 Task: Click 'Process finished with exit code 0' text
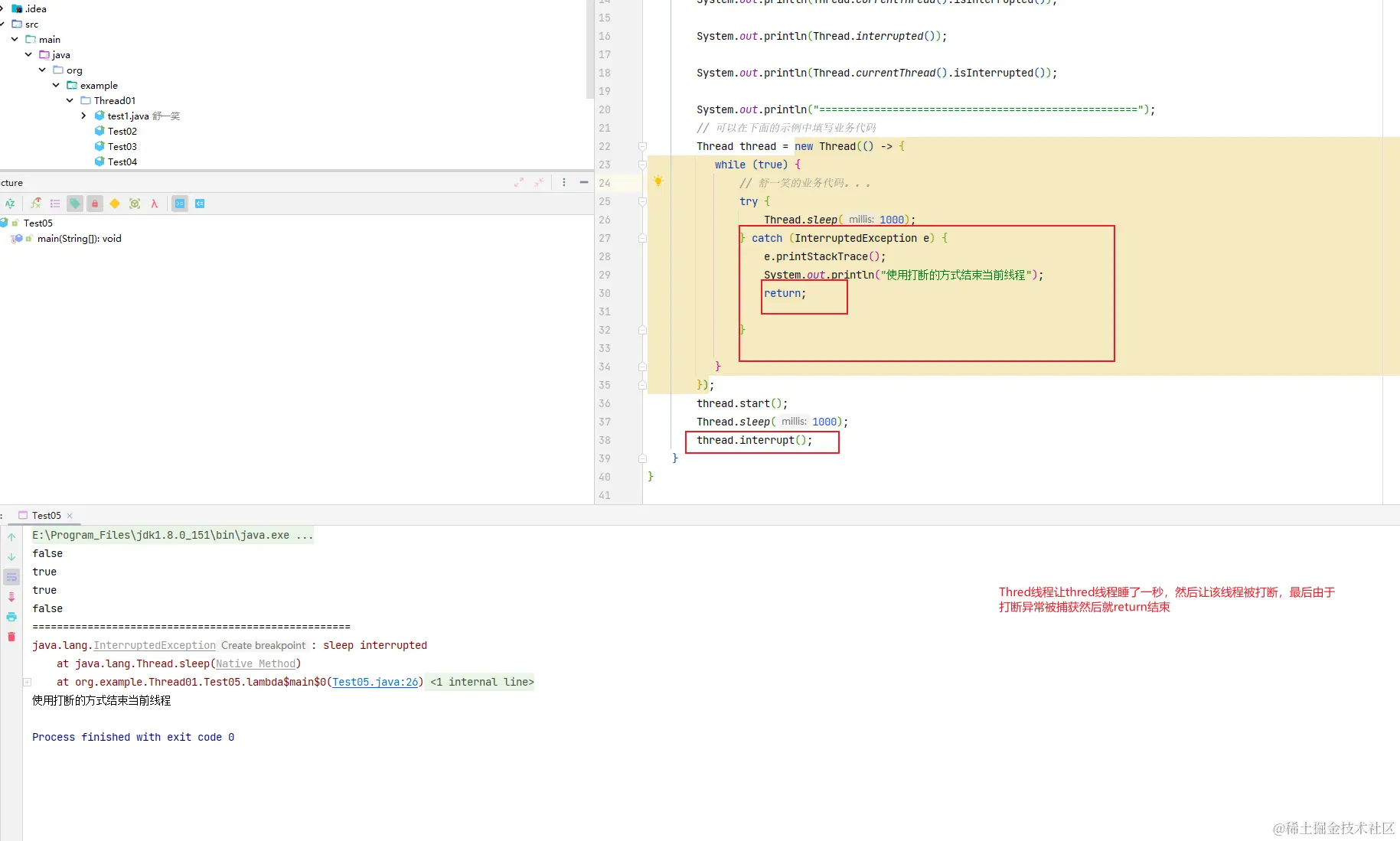(133, 737)
